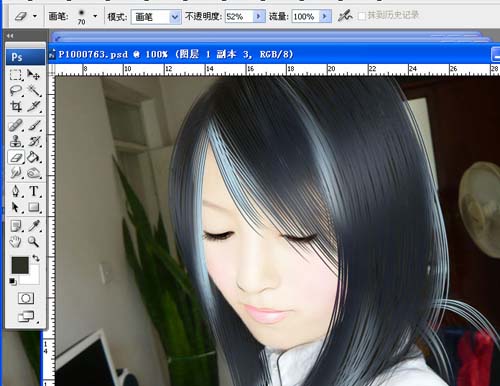
Task: Open the flow slider arrow
Action: [325, 16]
